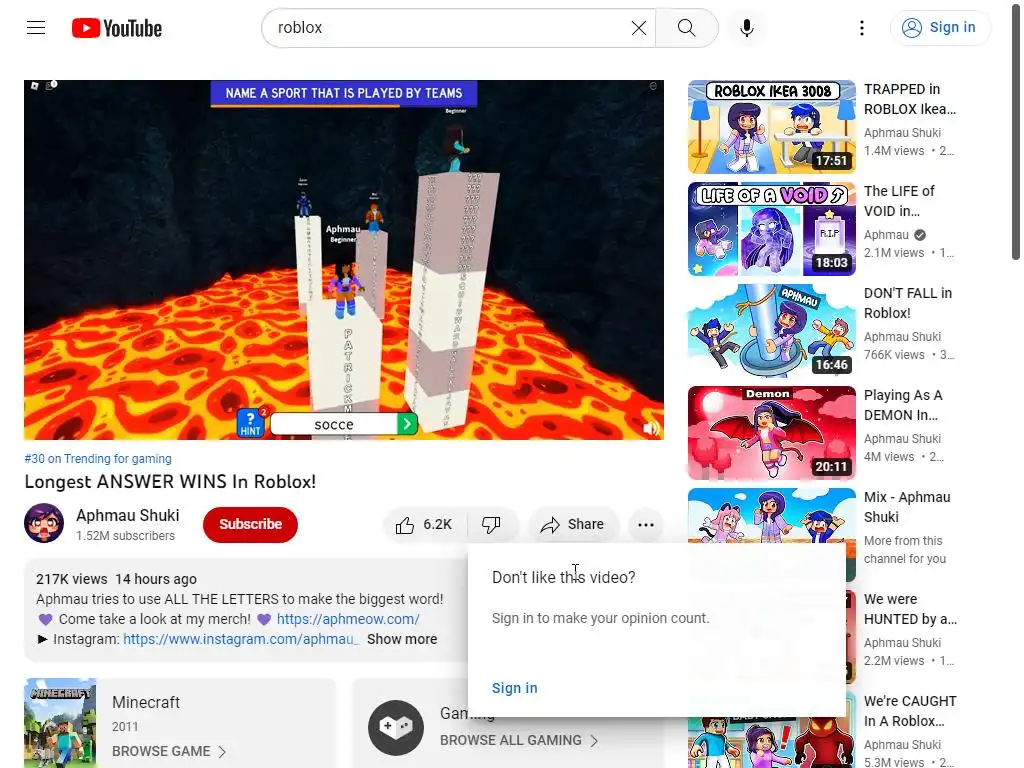Clear the search text with the X
The width and height of the screenshot is (1024, 768).
pyautogui.click(x=639, y=27)
